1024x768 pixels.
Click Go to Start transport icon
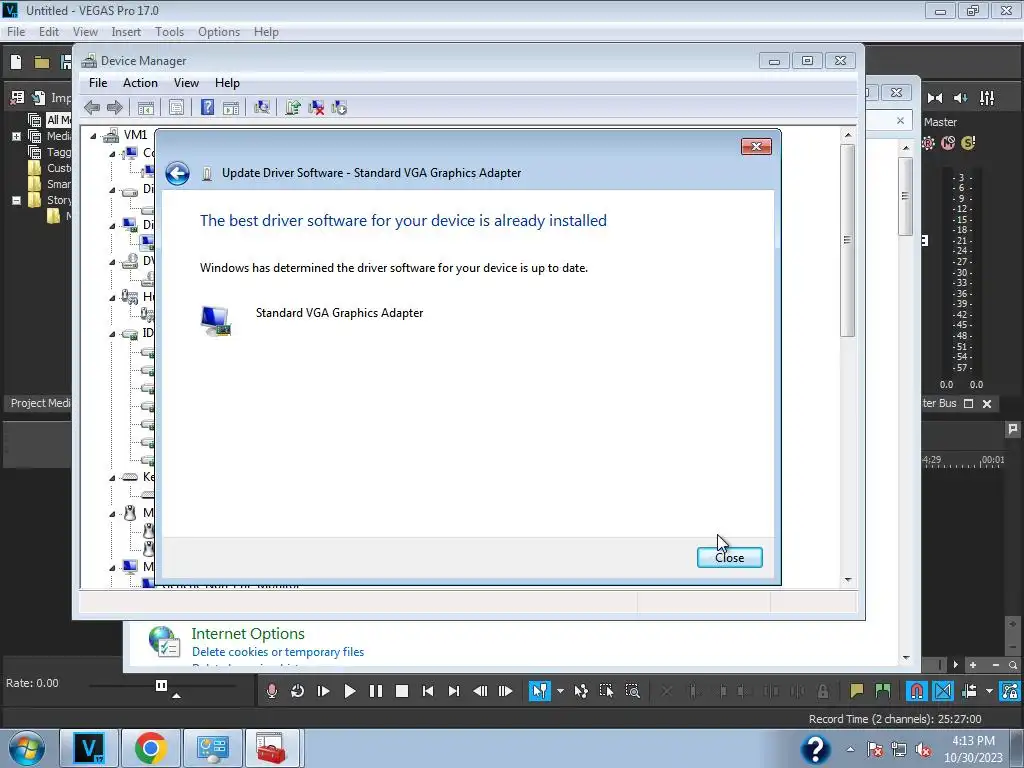pyautogui.click(x=428, y=691)
